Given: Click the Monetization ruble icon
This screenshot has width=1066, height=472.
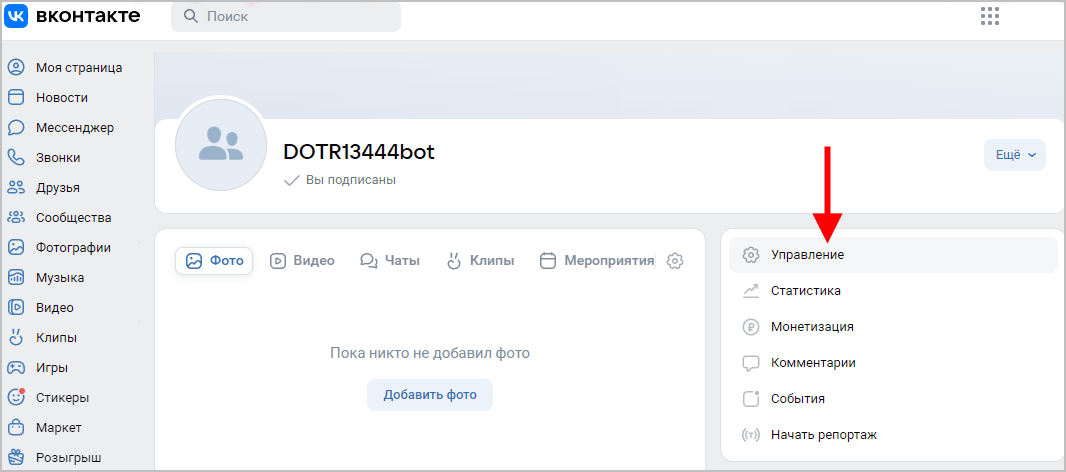Looking at the screenshot, I should click(x=751, y=327).
